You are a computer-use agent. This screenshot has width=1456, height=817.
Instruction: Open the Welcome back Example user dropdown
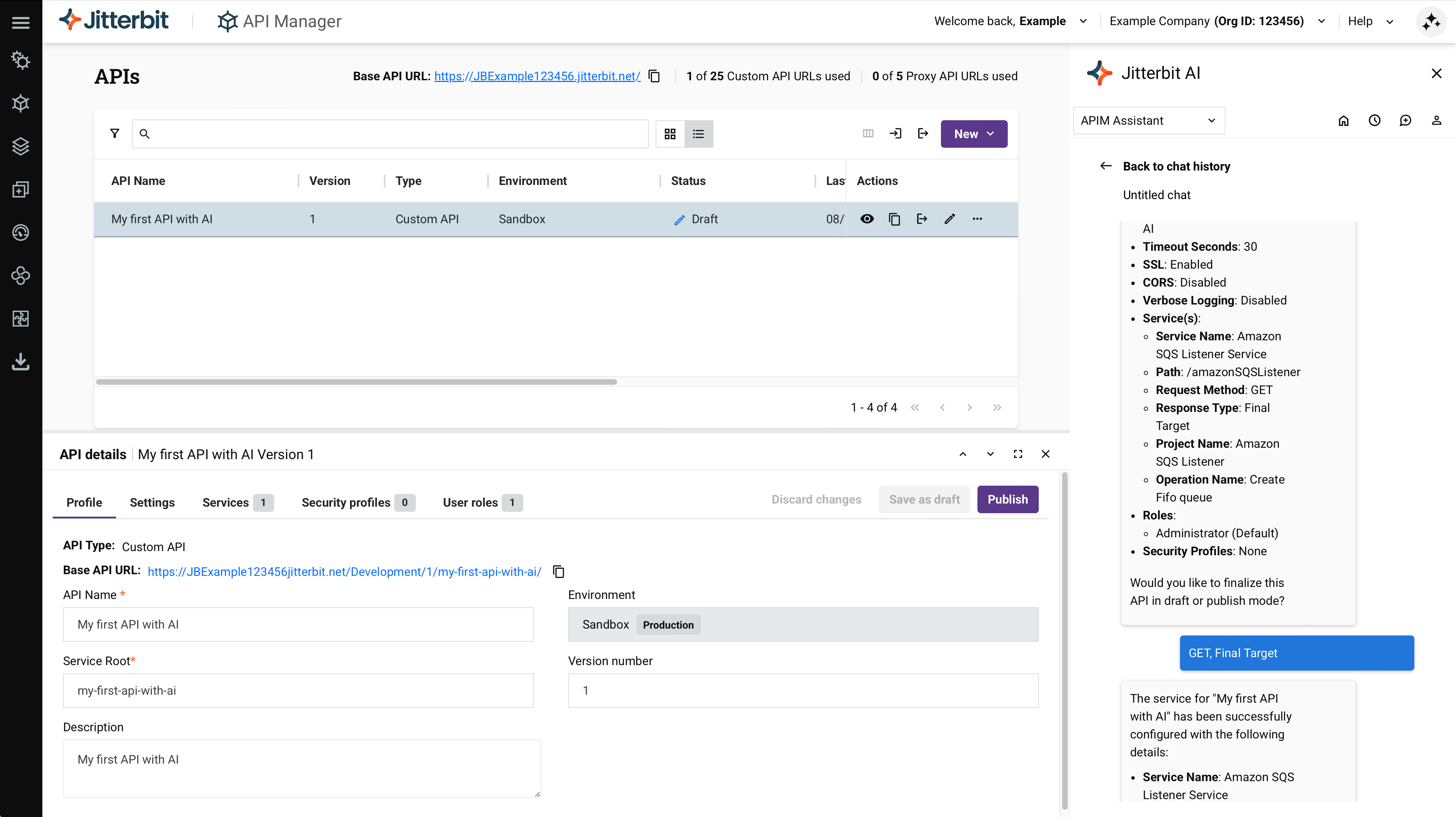pos(1084,21)
